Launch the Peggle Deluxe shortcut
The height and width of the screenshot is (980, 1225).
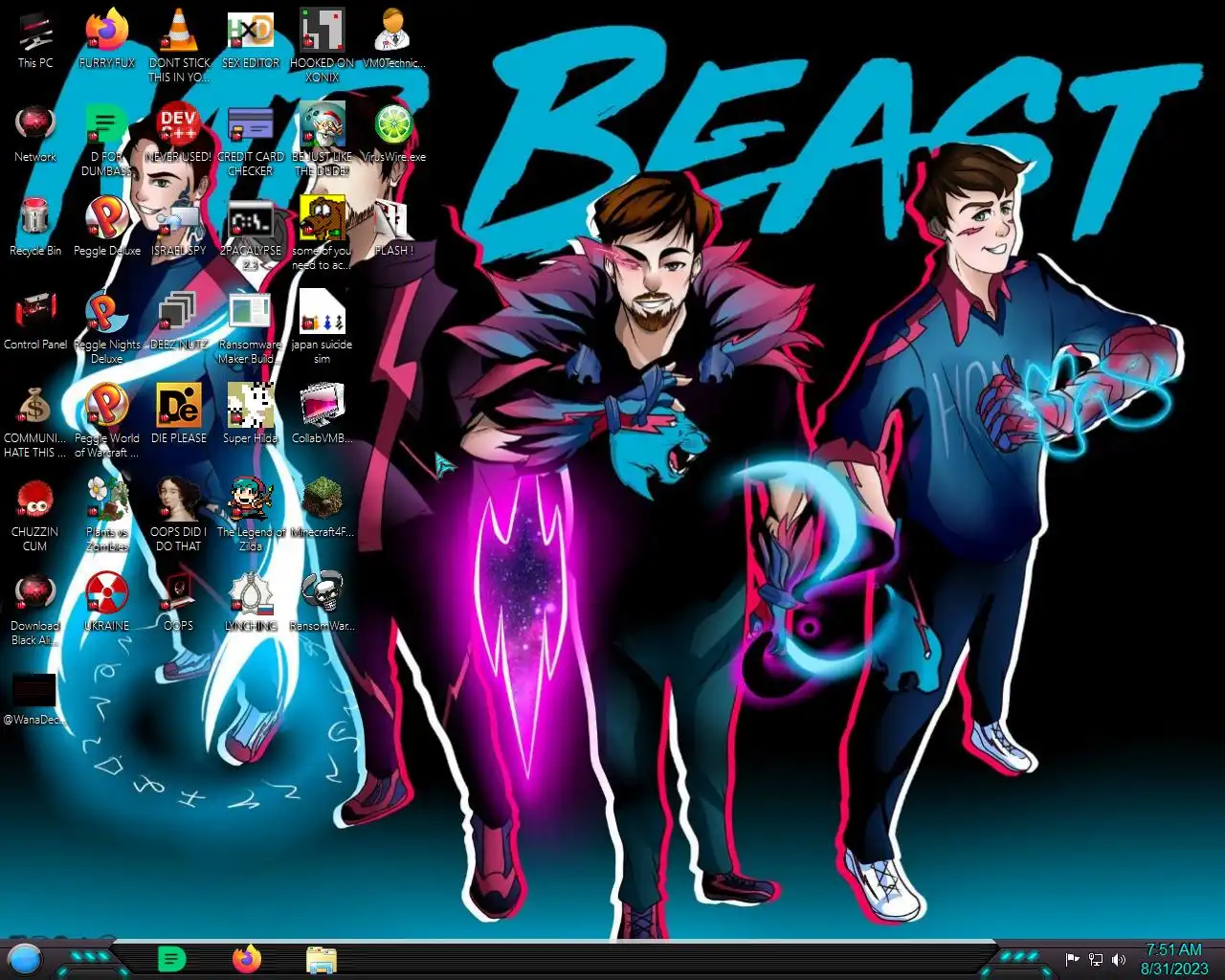coord(107,228)
